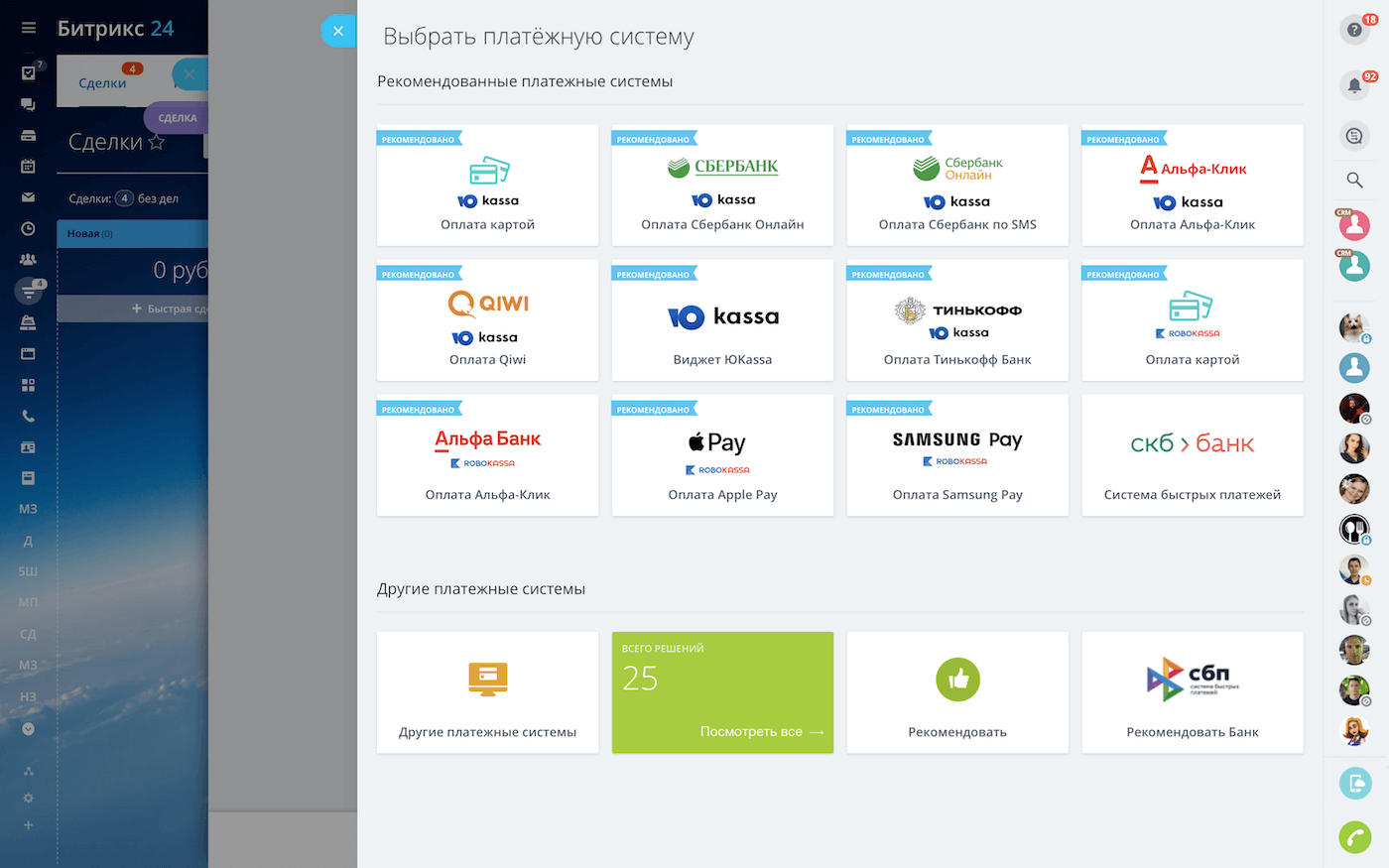The height and width of the screenshot is (868, 1389).
Task: Choose the ЮKassa widget payment tile
Action: [x=722, y=320]
